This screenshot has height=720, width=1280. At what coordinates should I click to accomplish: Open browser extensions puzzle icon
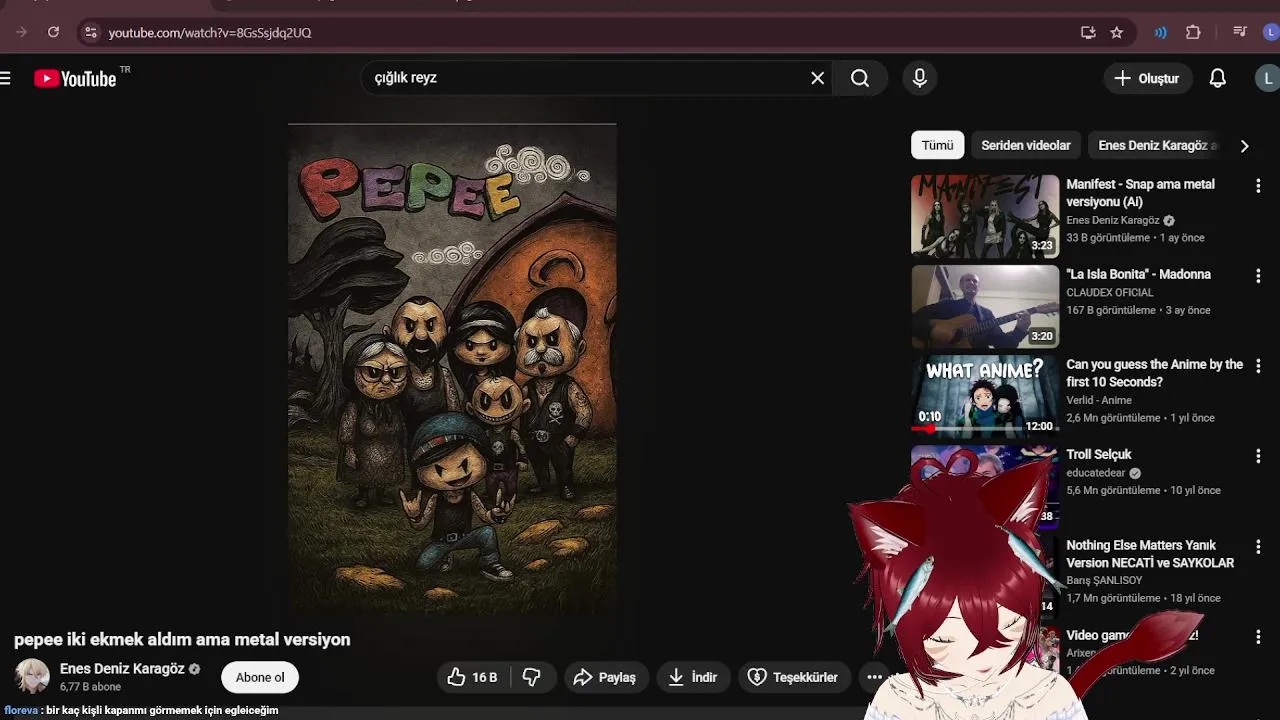point(1193,32)
